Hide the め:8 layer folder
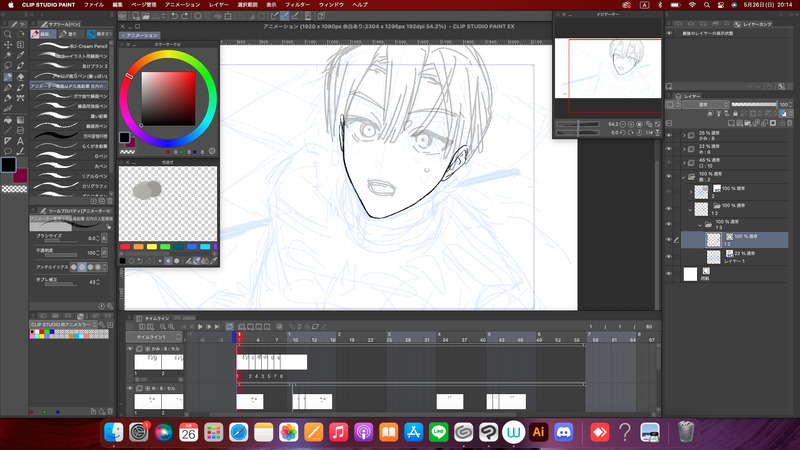 coord(669,149)
